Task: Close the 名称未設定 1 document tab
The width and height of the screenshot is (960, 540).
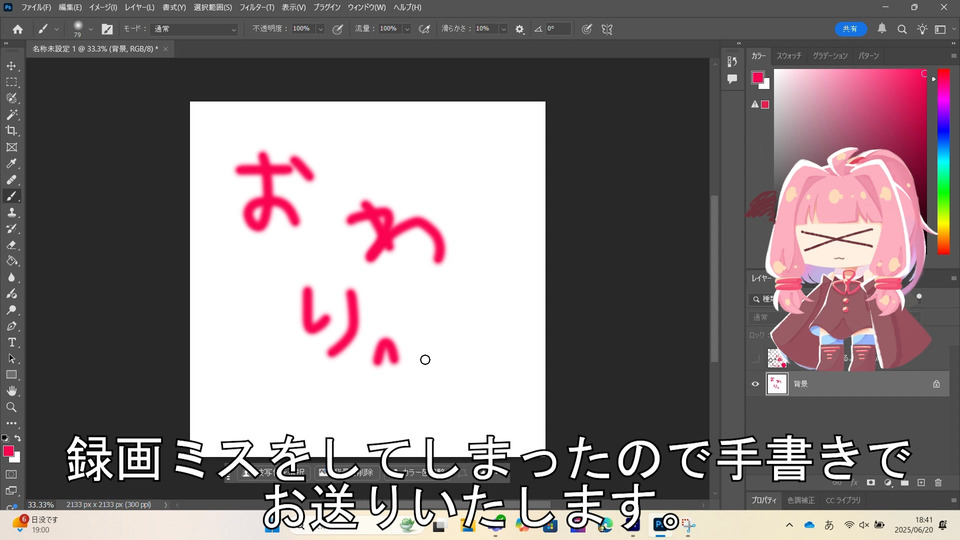Action: (165, 49)
